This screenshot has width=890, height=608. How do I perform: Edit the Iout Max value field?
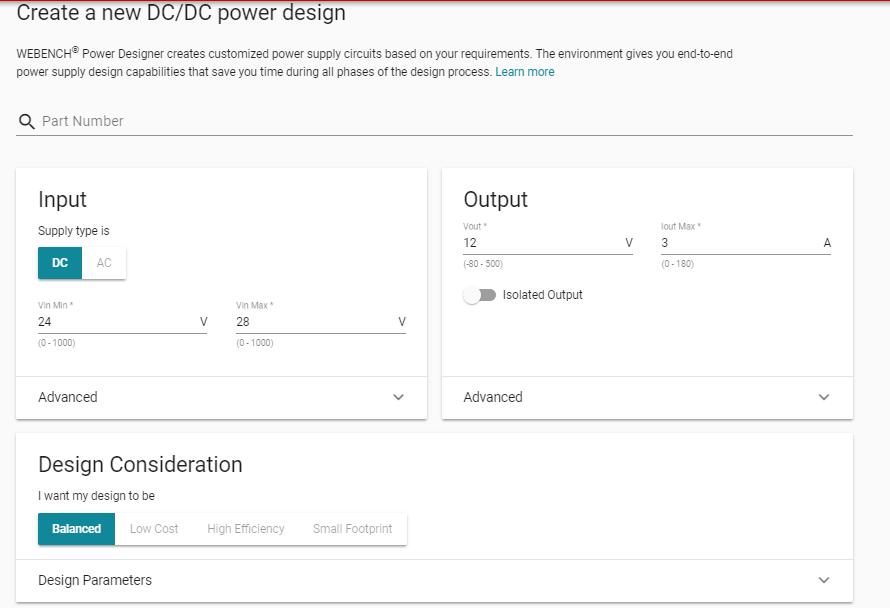738,243
